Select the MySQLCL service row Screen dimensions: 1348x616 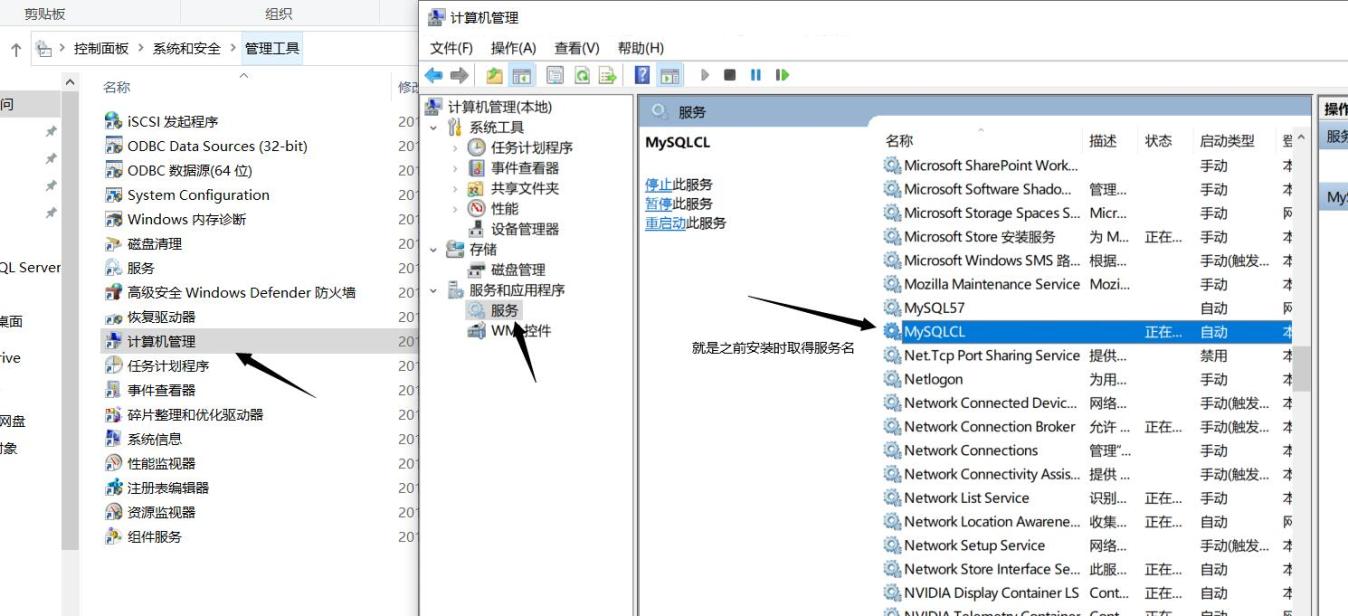pos(1087,332)
